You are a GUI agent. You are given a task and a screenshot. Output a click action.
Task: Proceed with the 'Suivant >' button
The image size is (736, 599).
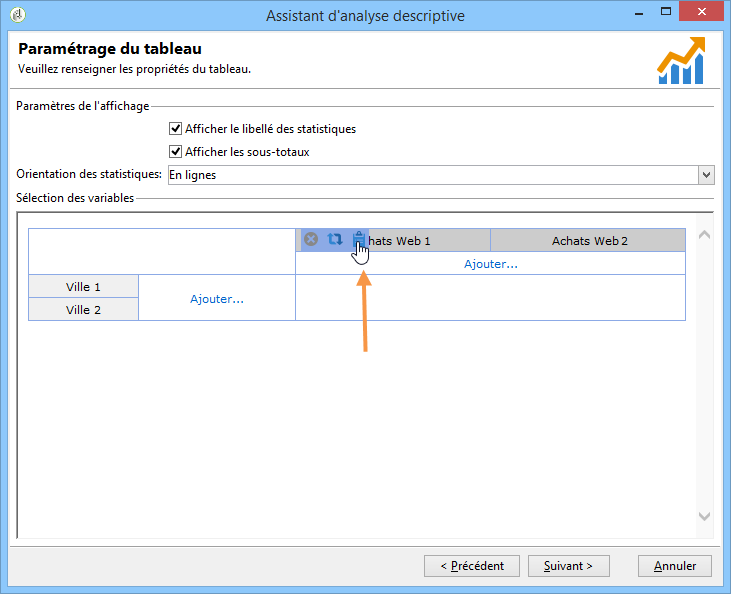point(568,566)
